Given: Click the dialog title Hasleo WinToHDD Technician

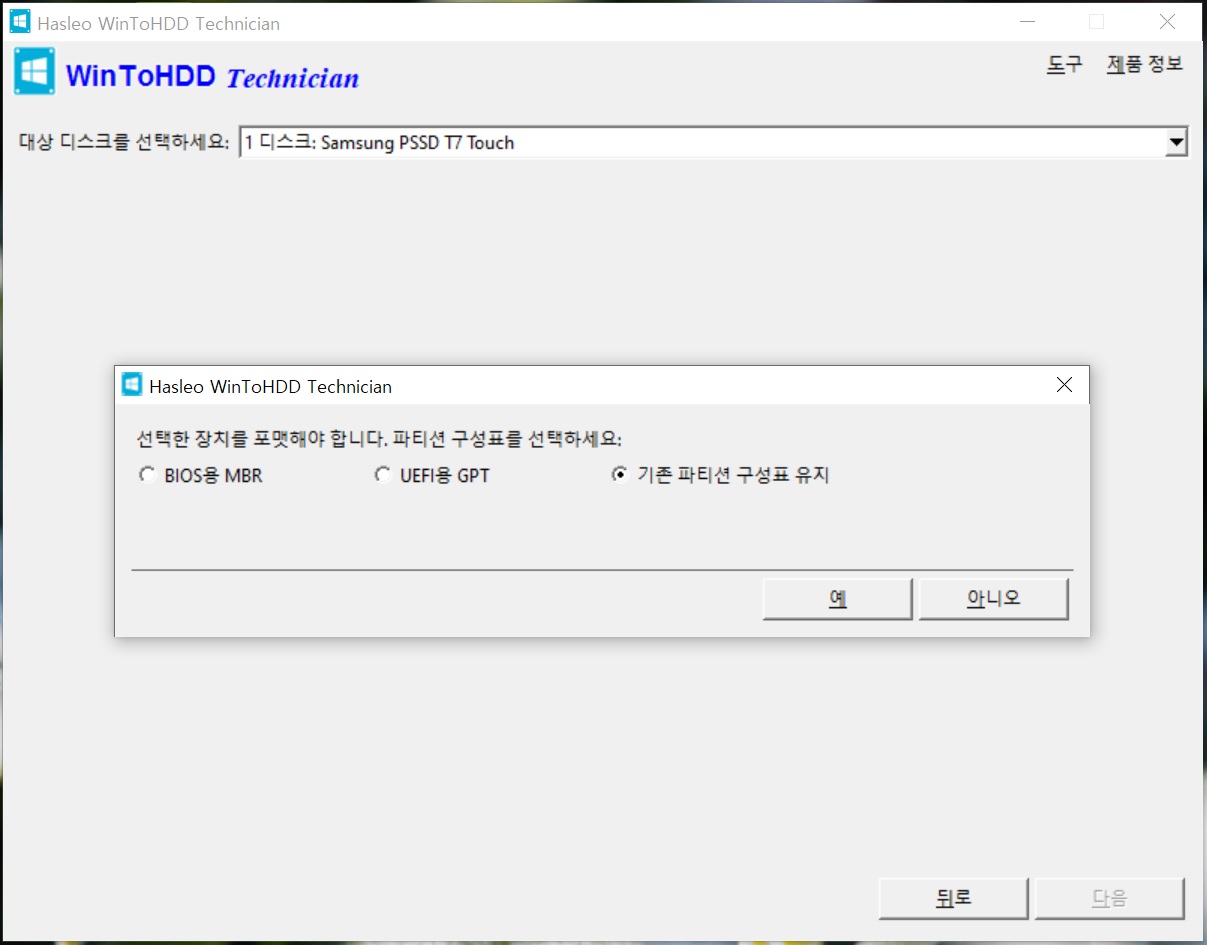Looking at the screenshot, I should [270, 386].
